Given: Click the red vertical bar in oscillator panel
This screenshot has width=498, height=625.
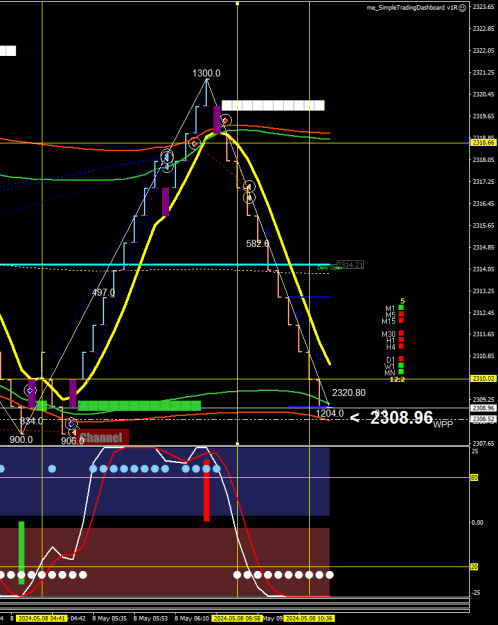Looking at the screenshot, I should pos(207,491).
